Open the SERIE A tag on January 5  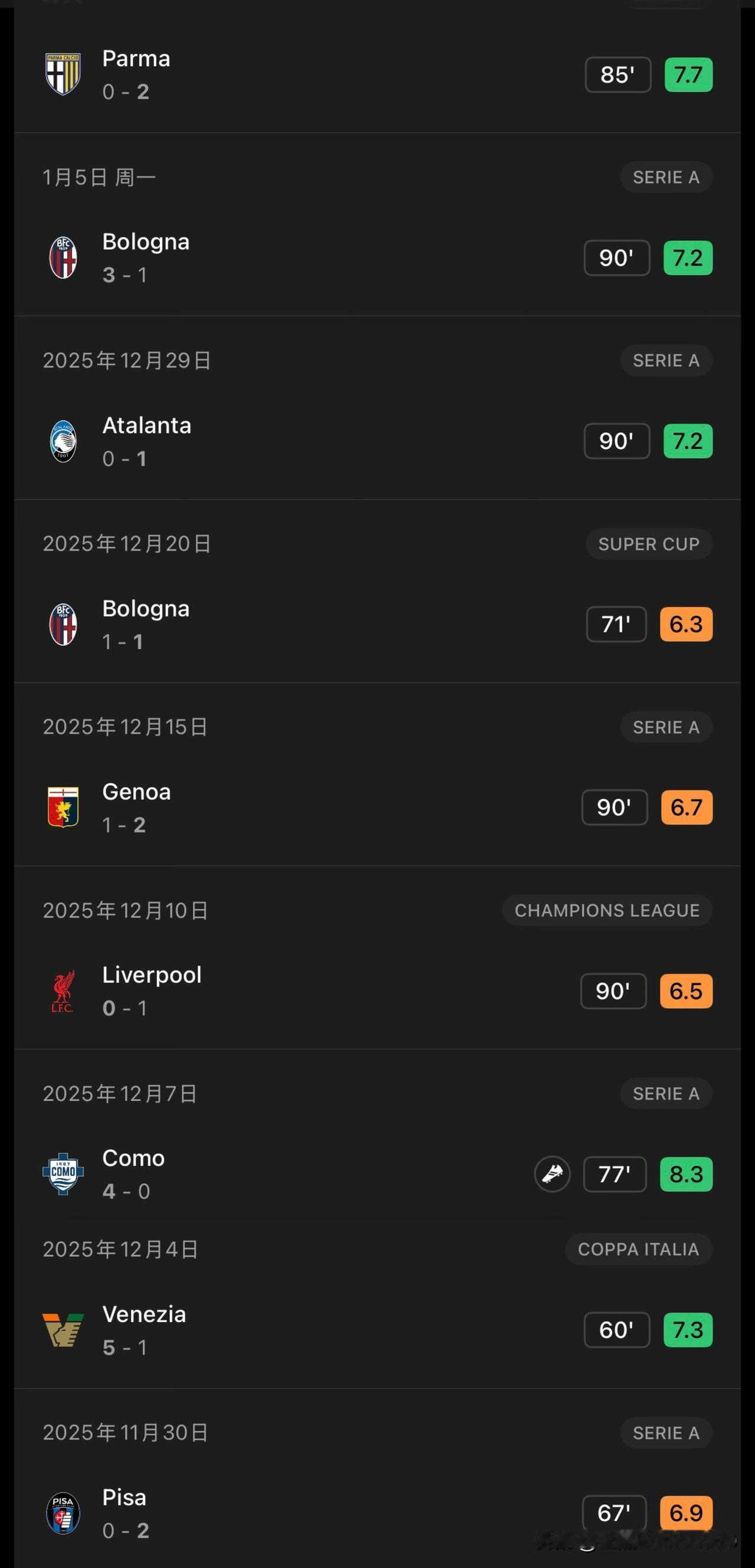click(x=666, y=177)
